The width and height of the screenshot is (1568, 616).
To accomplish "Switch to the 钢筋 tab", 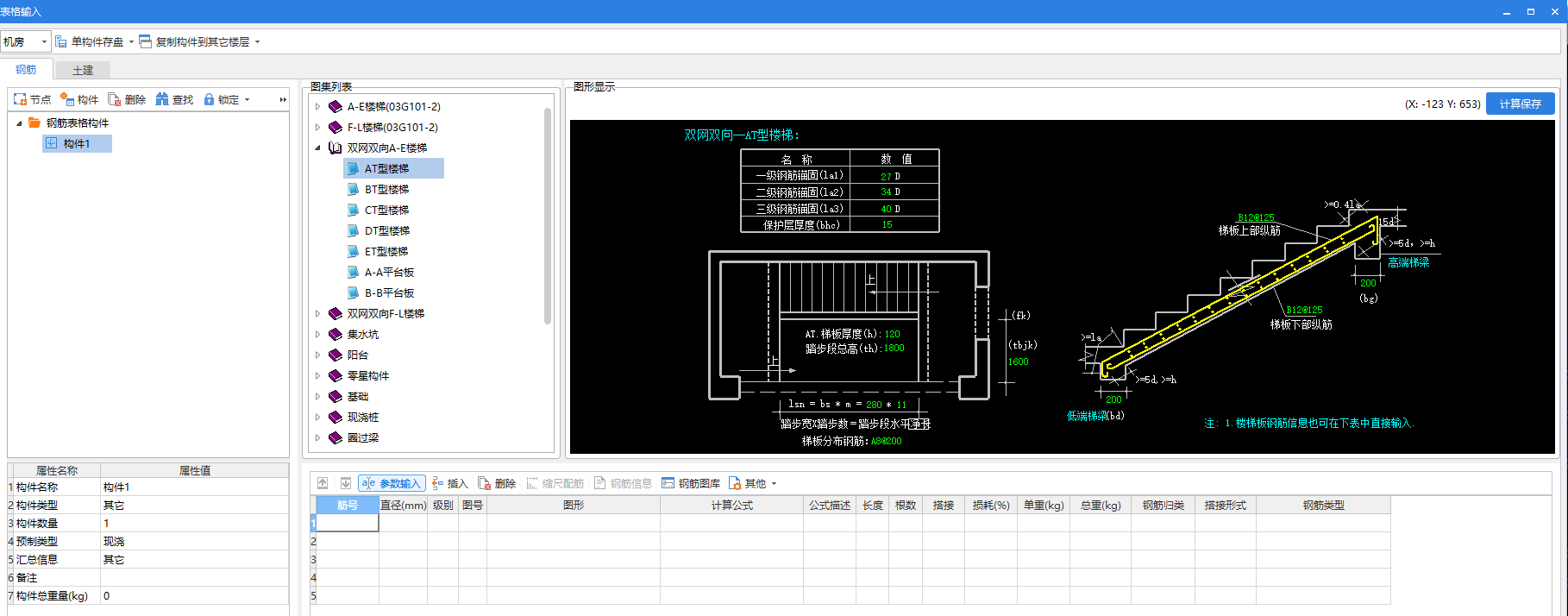I will pos(26,70).
